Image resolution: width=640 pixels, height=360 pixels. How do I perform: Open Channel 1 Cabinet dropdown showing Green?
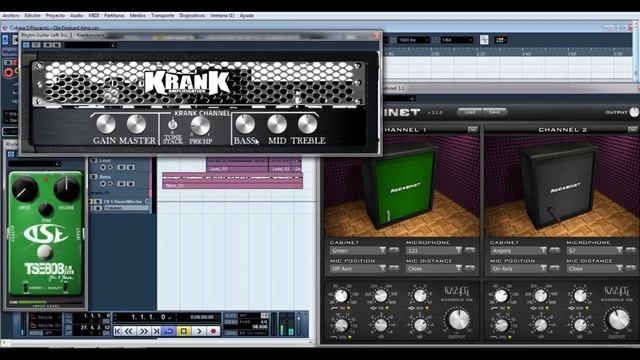pyautogui.click(x=358, y=250)
